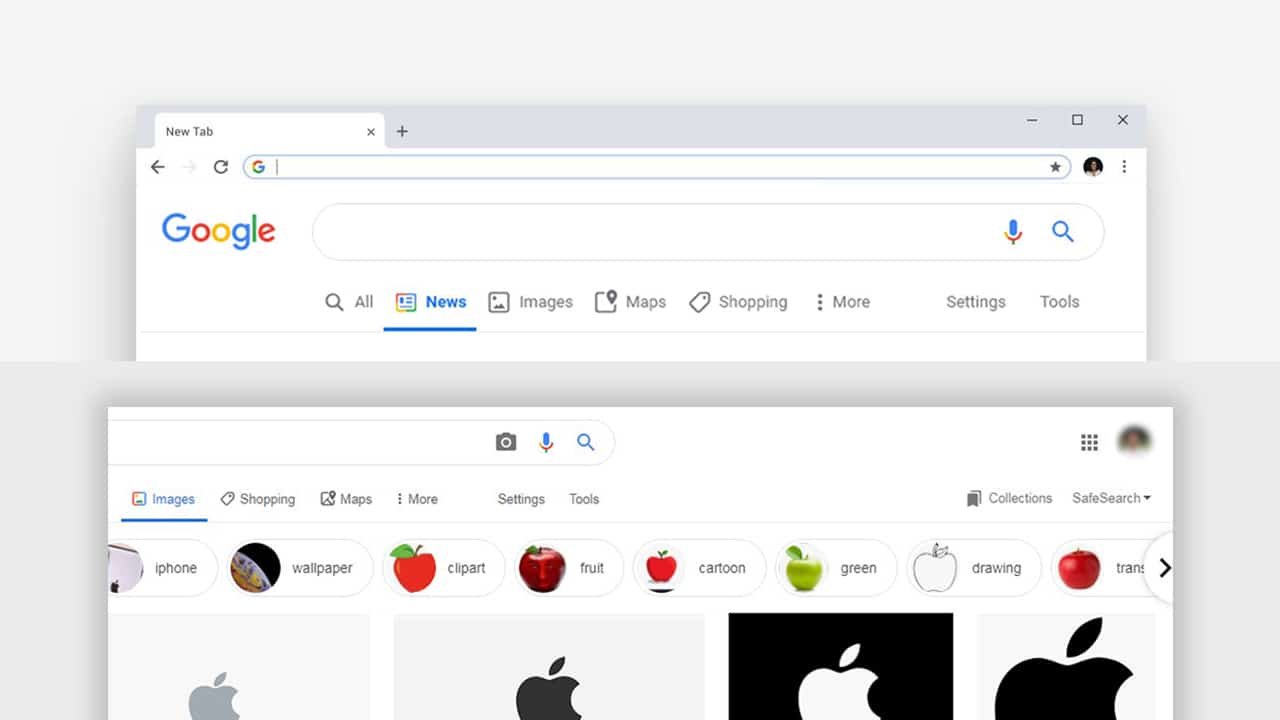Filter images by the fruit chip
This screenshot has height=720, width=1280.
click(570, 568)
